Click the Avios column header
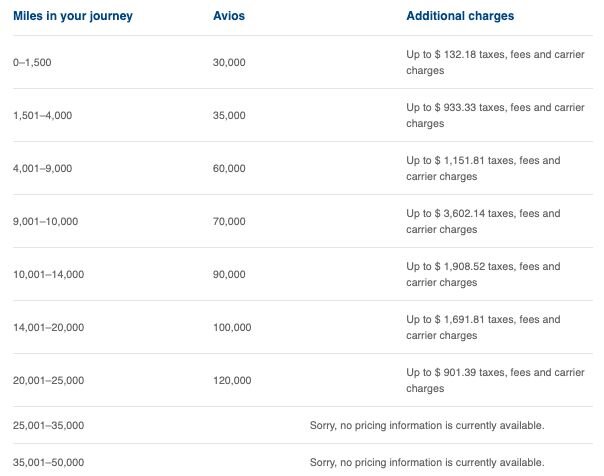604x476 pixels. [229, 16]
